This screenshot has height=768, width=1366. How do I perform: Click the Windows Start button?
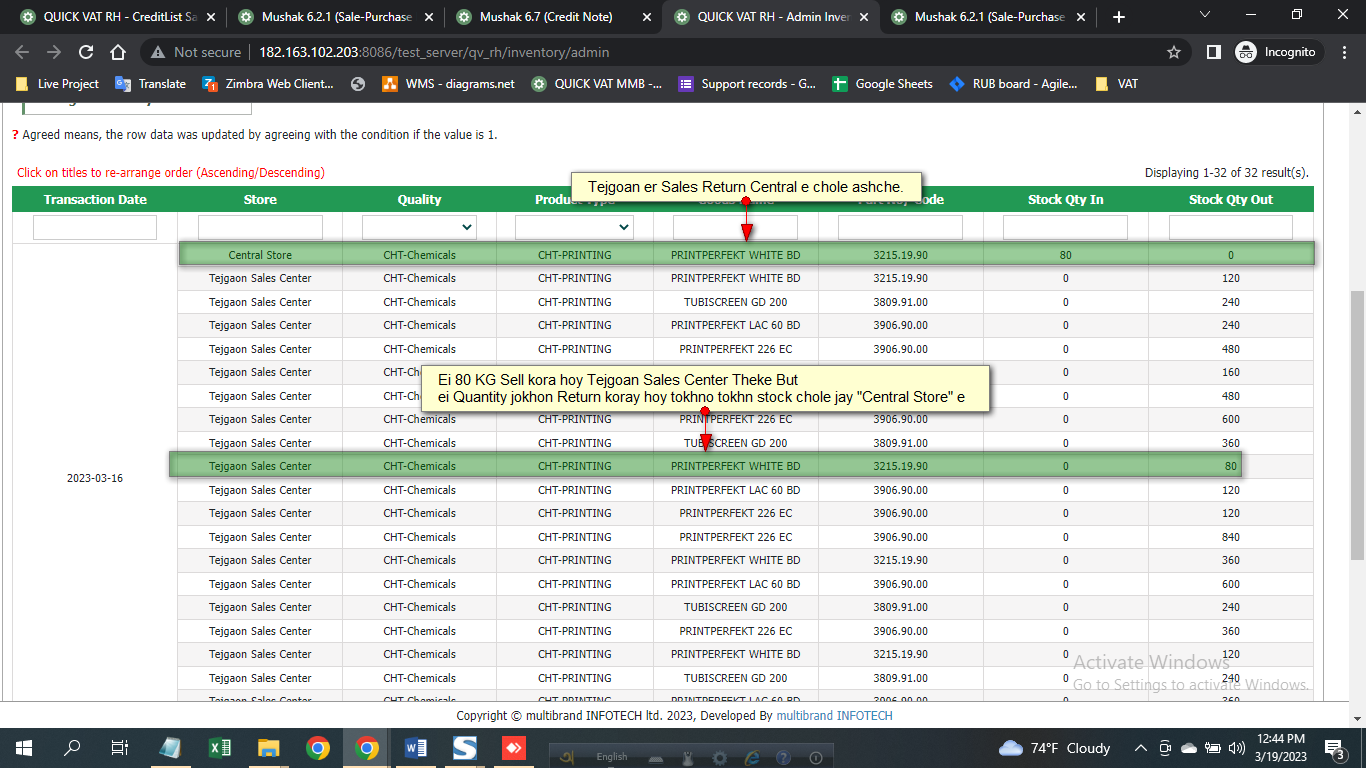click(x=23, y=747)
